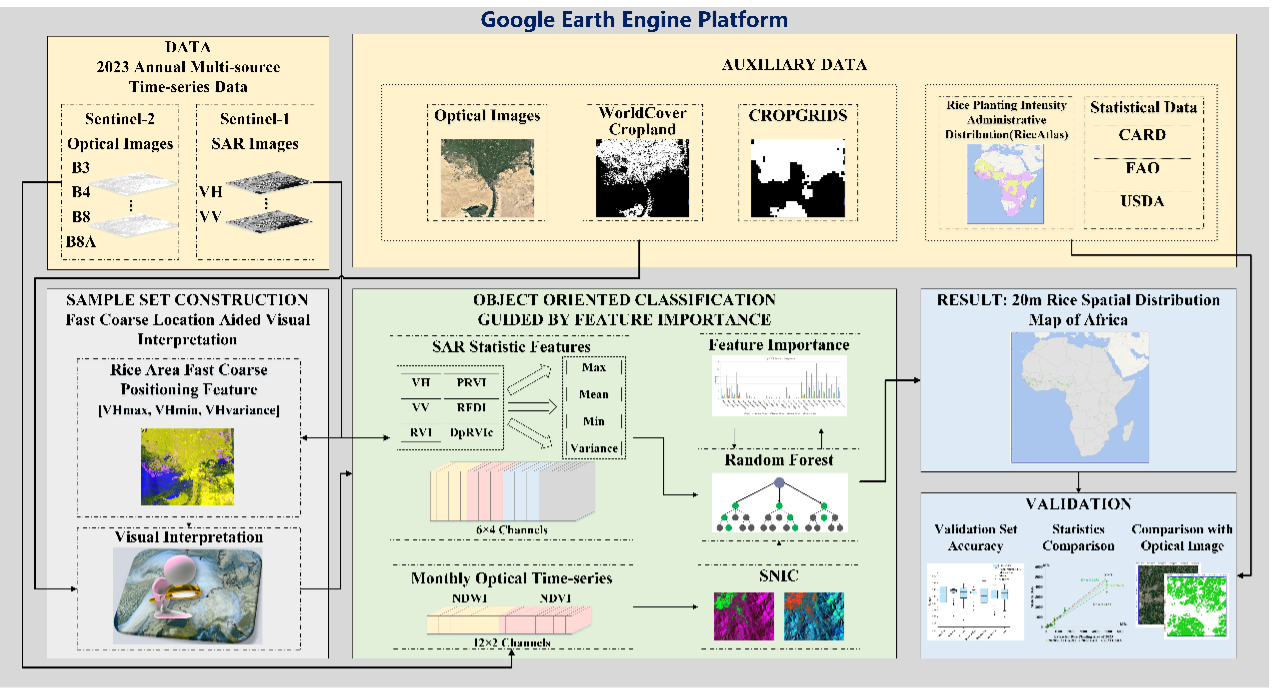Click the Google Earth Engine Platform title
This screenshot has width=1274, height=690.
[634, 19]
